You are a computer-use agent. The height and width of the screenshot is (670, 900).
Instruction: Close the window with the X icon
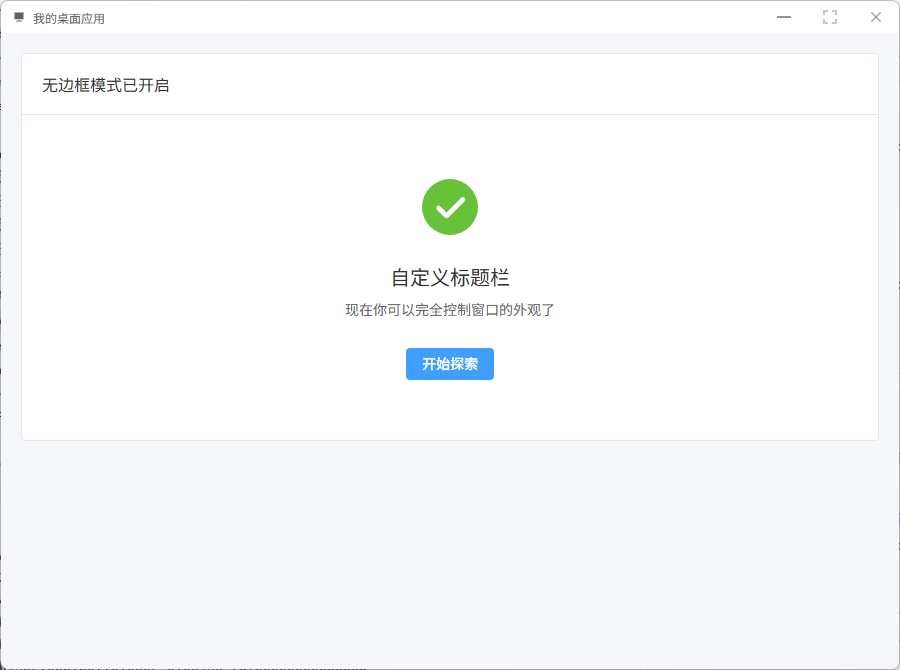[876, 17]
